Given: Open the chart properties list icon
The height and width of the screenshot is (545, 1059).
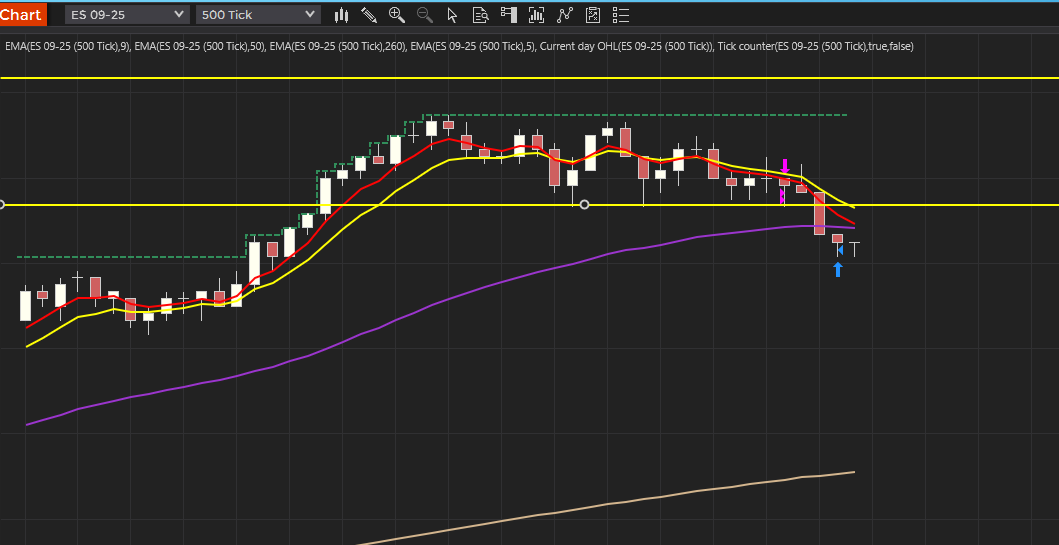Looking at the screenshot, I should pos(620,14).
